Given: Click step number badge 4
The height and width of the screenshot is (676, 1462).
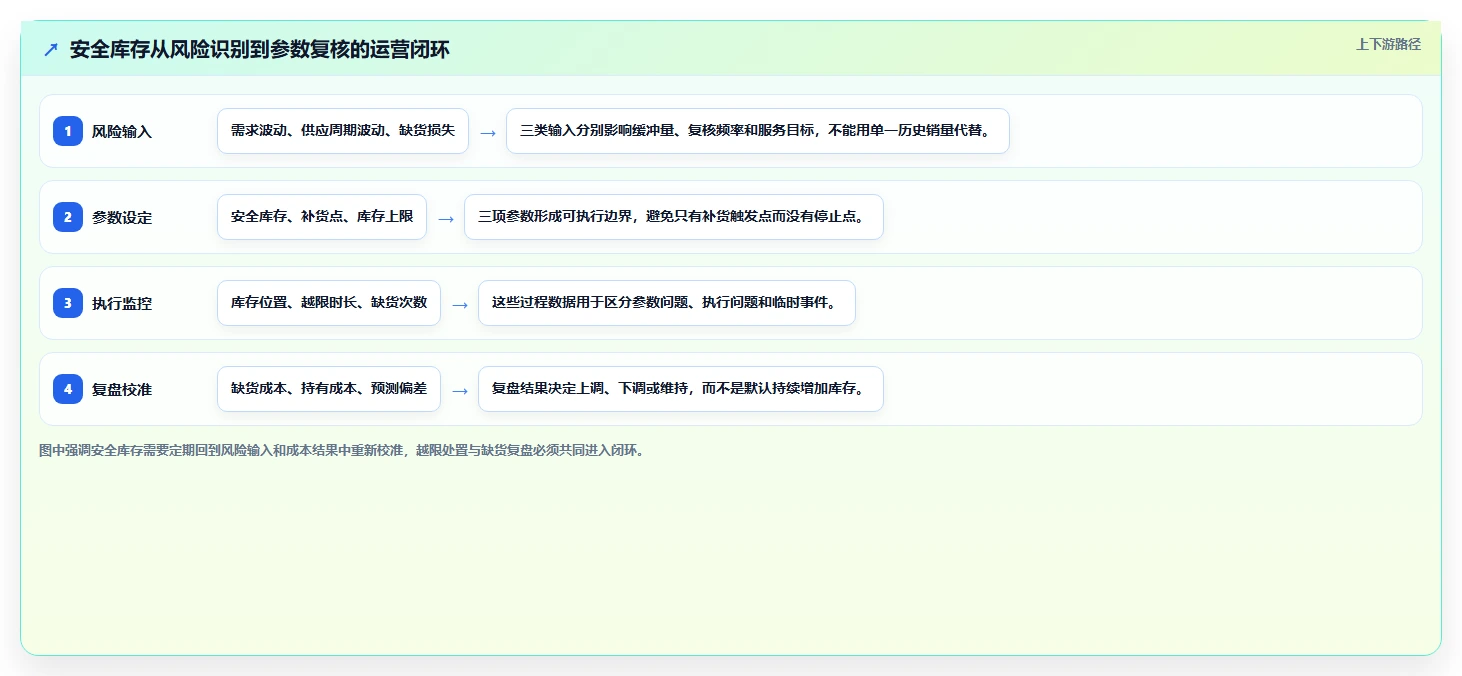Looking at the screenshot, I should [x=68, y=389].
